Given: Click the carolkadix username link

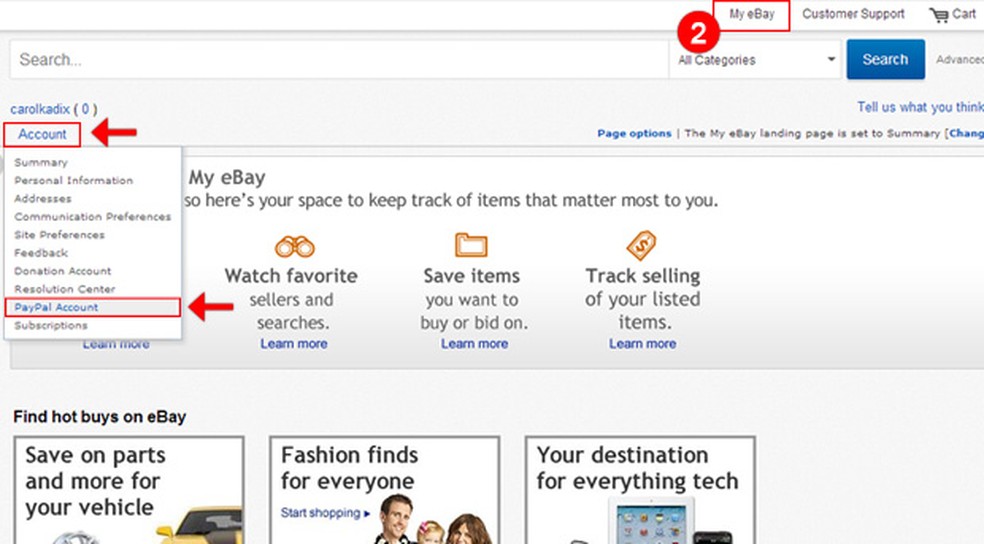Looking at the screenshot, I should point(41,109).
